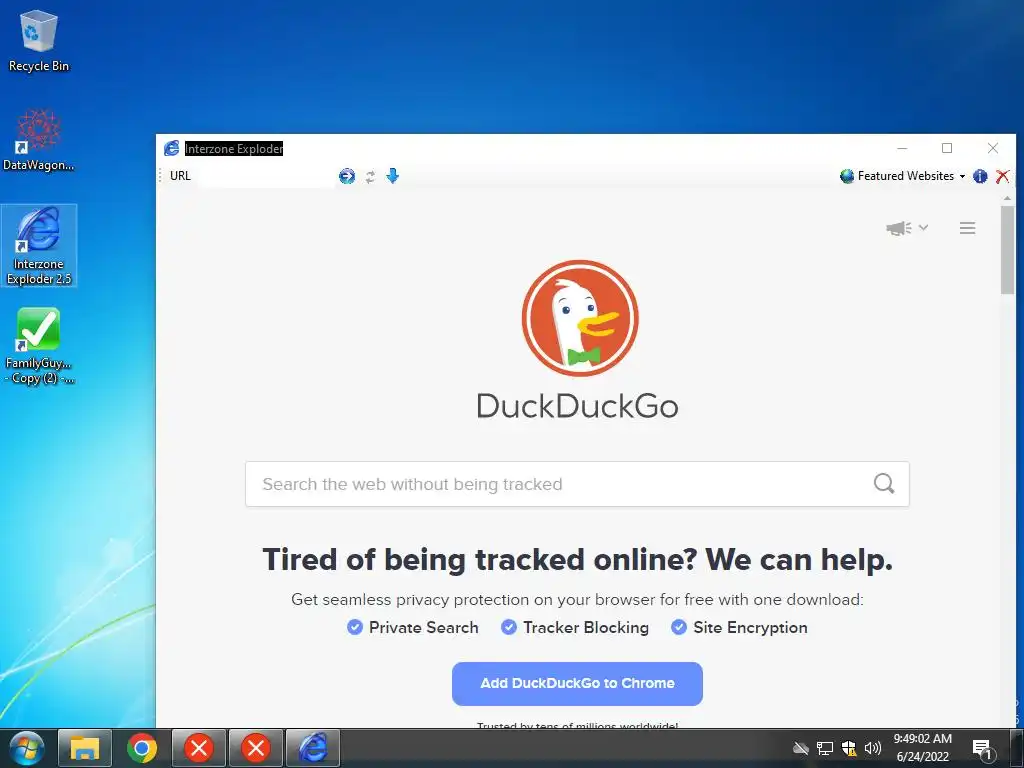This screenshot has height=768, width=1024.
Task: Open the DuckDuckGo hamburger menu
Action: pos(967,228)
